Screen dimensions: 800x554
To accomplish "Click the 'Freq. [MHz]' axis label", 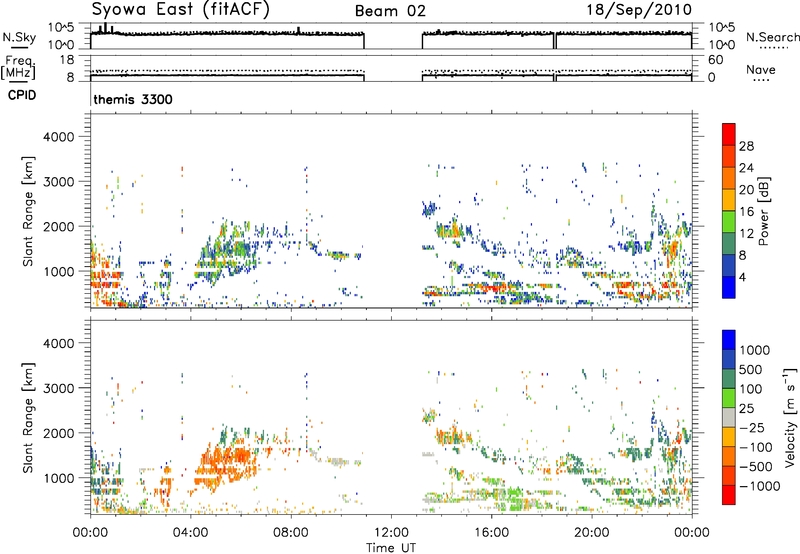I will [18, 68].
